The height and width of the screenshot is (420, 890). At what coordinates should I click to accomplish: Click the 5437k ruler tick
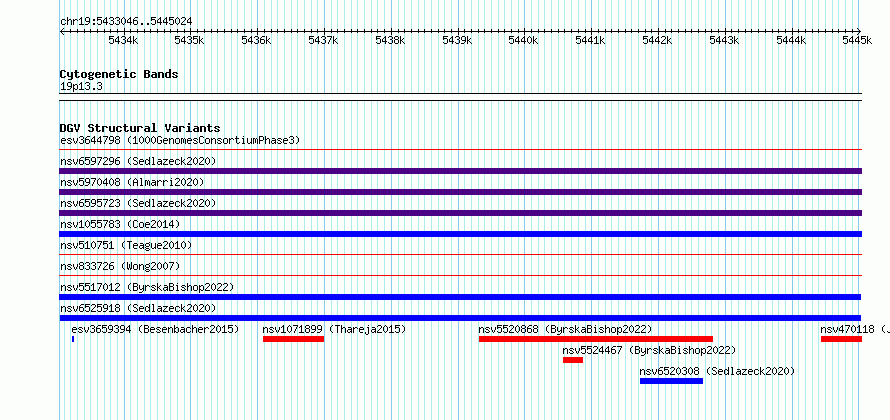[324, 40]
